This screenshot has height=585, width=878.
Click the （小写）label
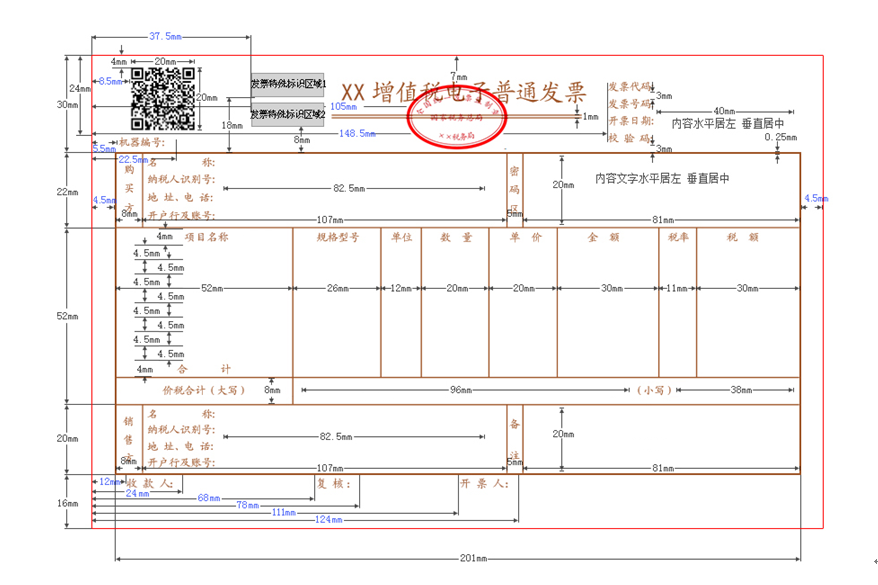[654, 390]
